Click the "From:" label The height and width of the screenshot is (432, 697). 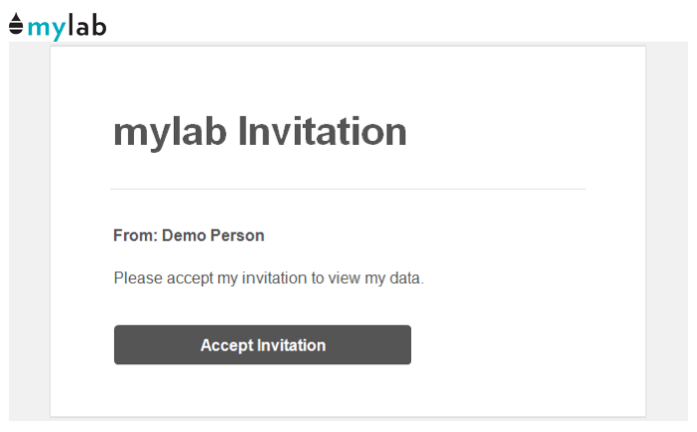tap(135, 236)
